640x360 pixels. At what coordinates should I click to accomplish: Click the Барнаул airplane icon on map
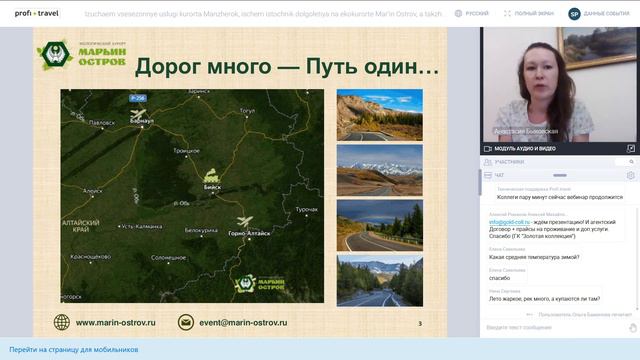(138, 113)
